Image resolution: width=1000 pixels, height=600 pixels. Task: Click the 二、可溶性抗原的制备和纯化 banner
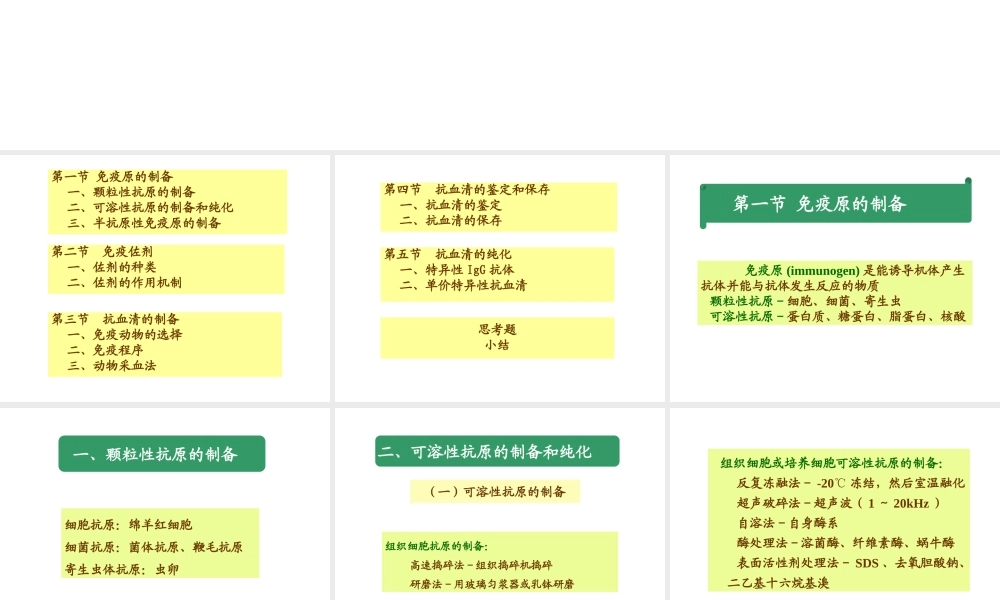[494, 451]
